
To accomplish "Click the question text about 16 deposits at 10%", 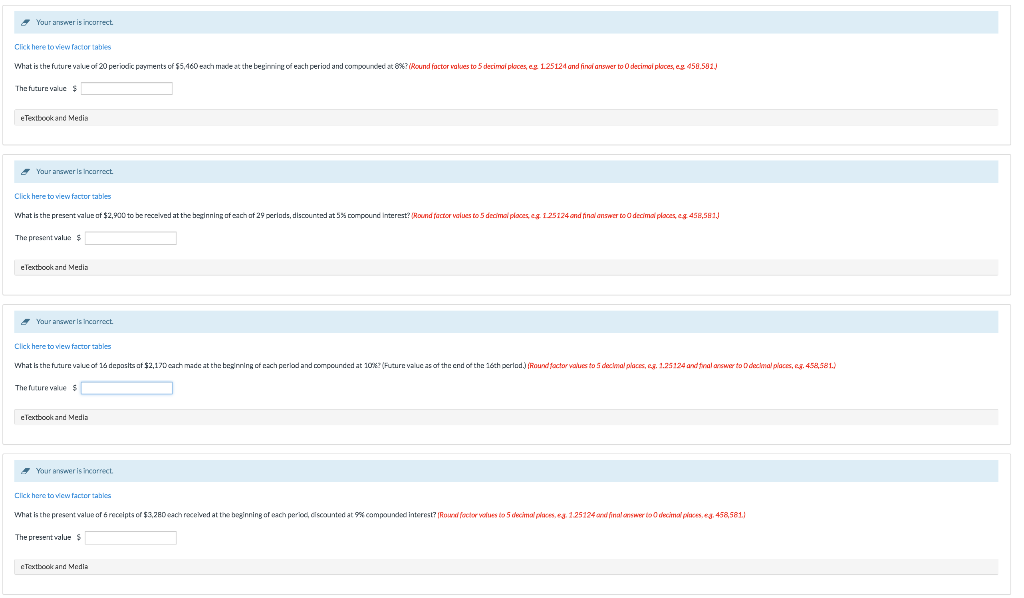I will pyautogui.click(x=270, y=366).
